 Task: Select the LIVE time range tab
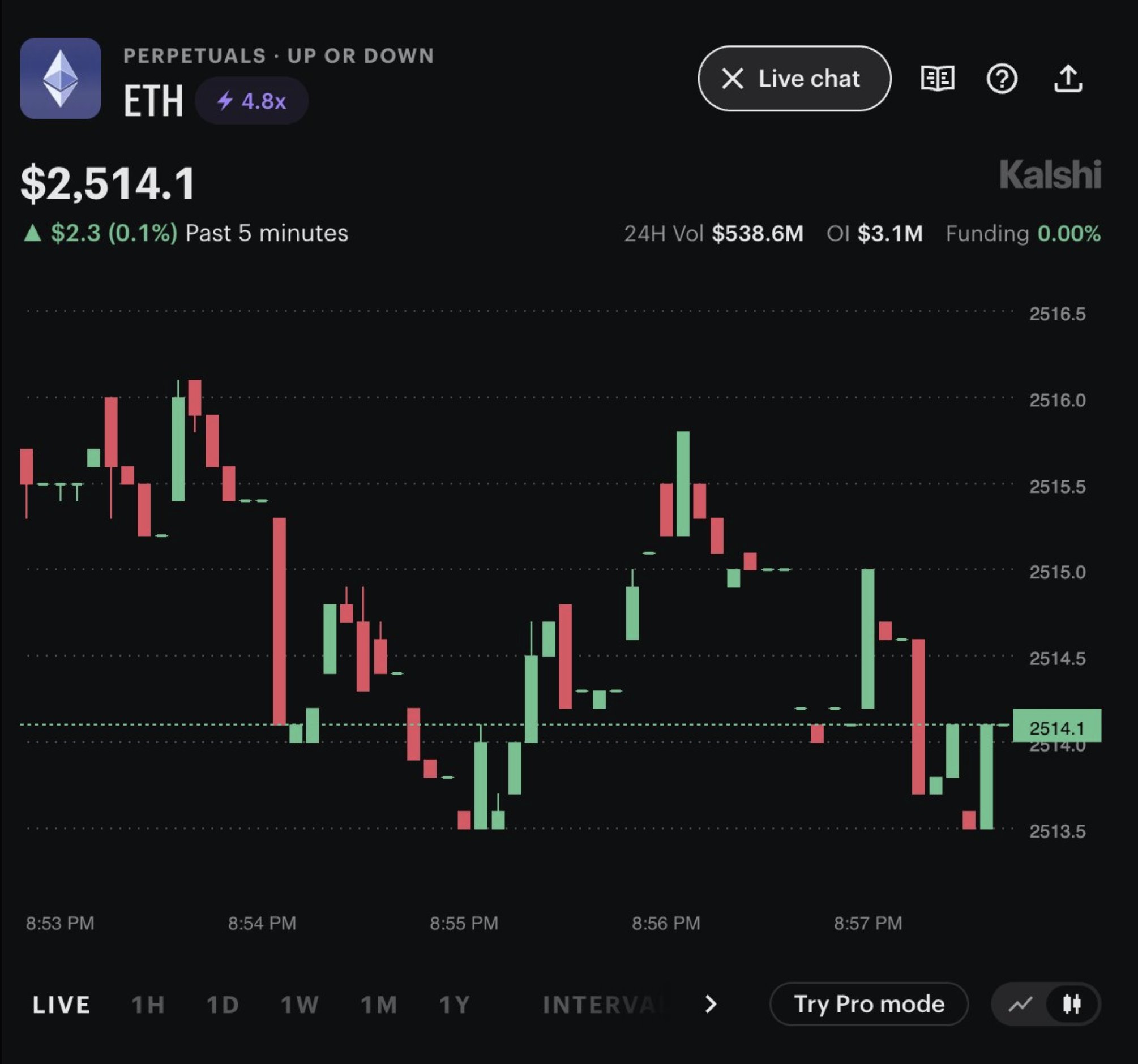click(x=61, y=1005)
